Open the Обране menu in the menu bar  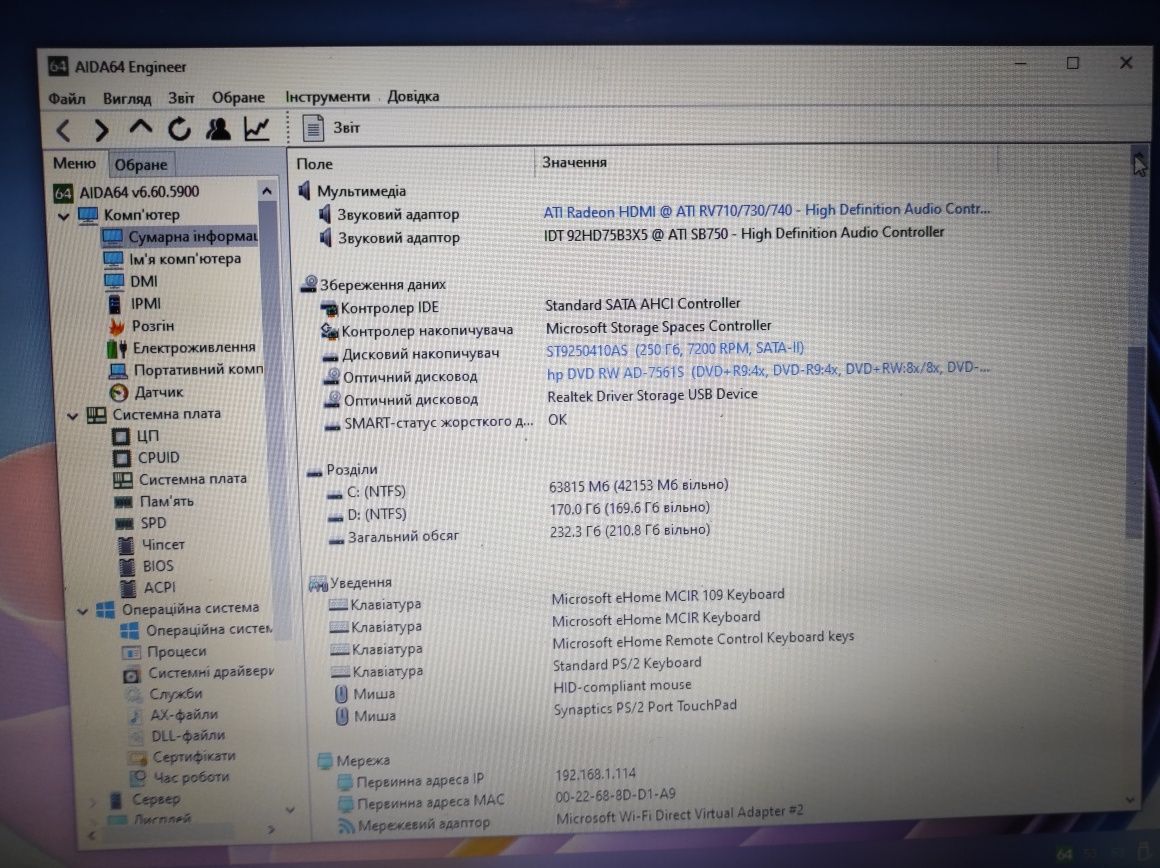[238, 98]
